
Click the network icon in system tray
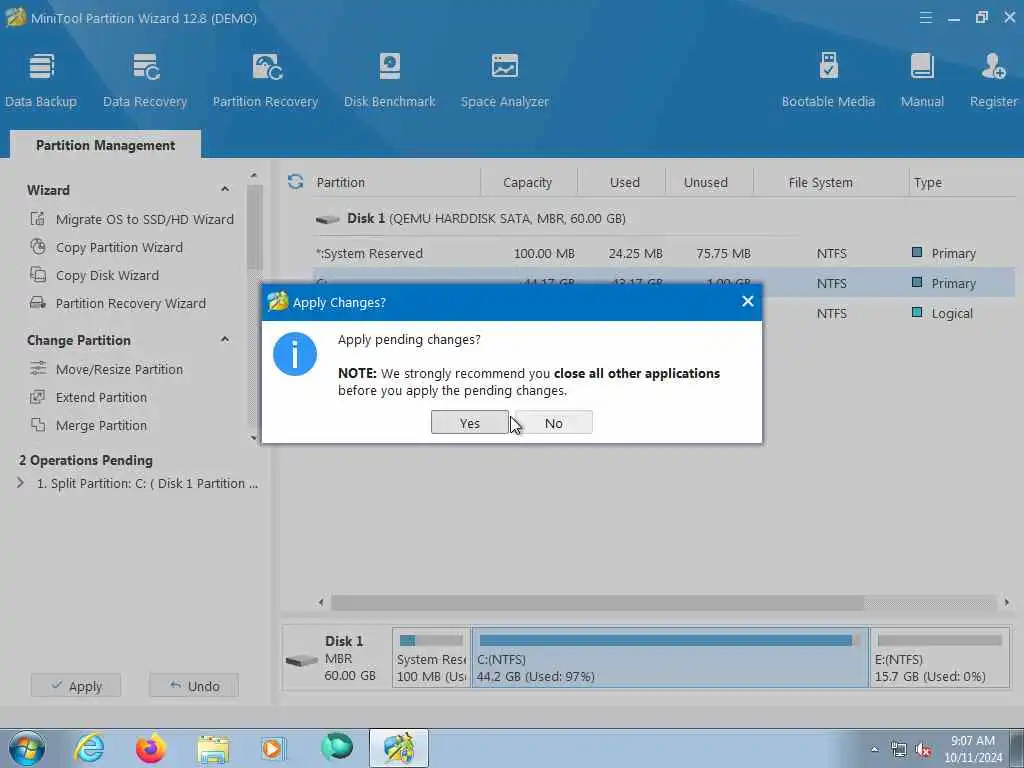click(x=899, y=750)
